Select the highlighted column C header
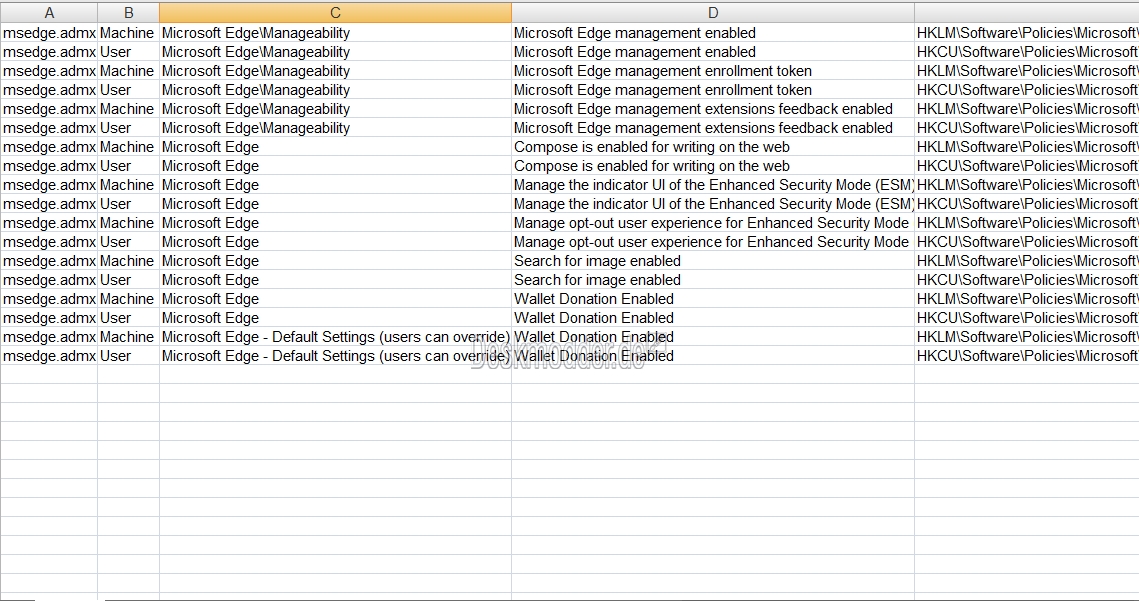Screen dimensions: 1139x601 click(x=335, y=12)
